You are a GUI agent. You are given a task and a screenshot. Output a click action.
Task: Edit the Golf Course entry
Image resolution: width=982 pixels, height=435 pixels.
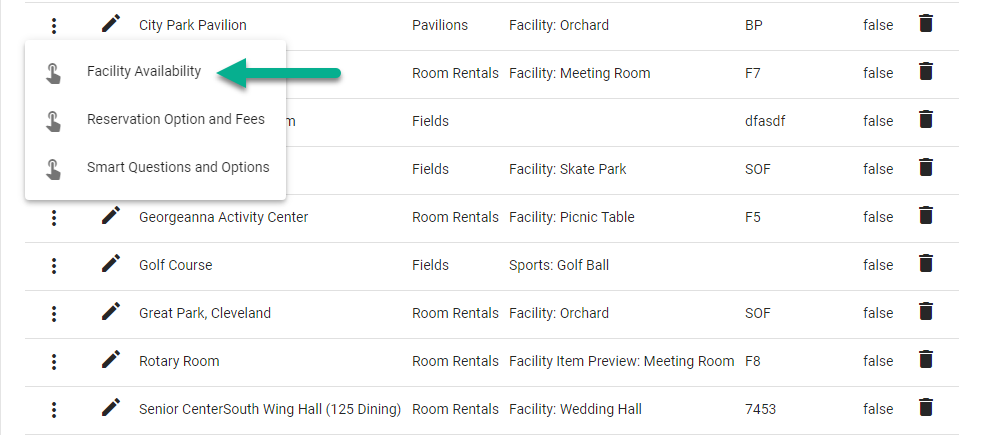[x=111, y=264]
